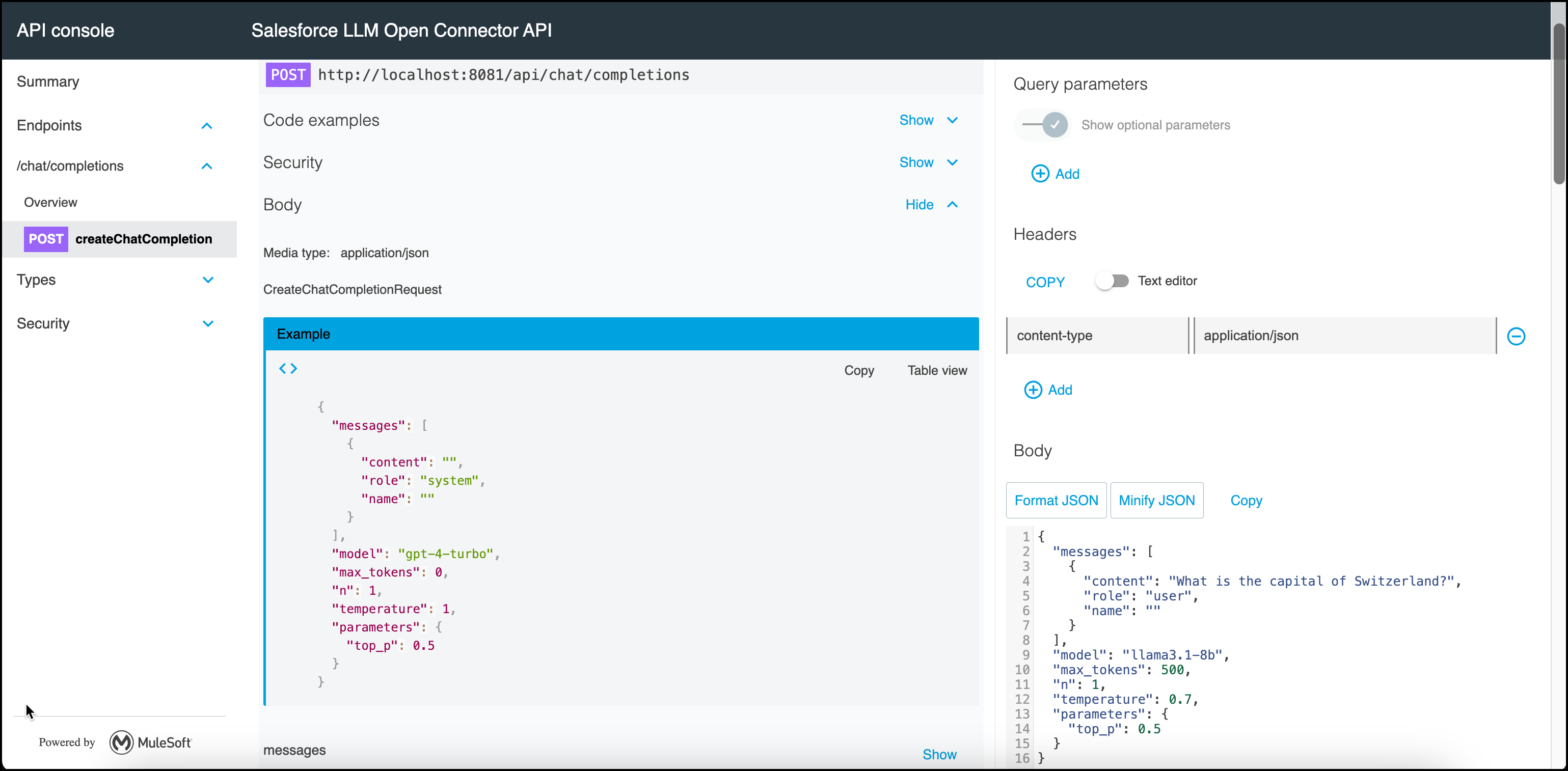Show the Security section in main panel
The height and width of the screenshot is (771, 1568).
(x=928, y=162)
